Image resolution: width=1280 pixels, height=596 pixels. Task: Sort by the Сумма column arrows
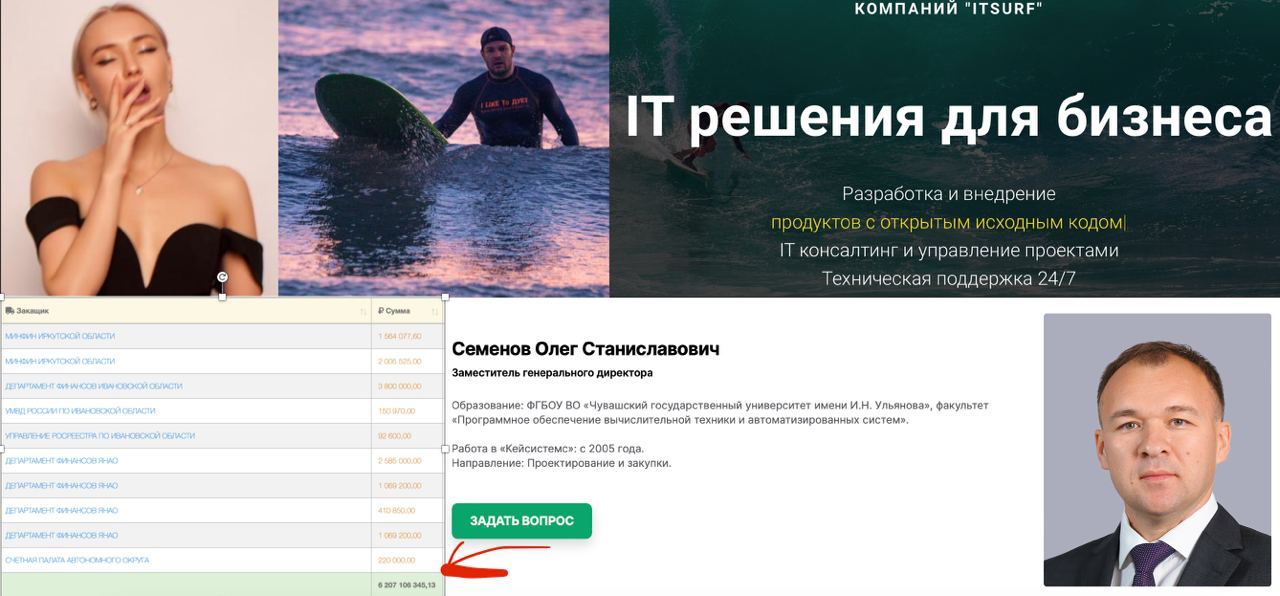[436, 312]
